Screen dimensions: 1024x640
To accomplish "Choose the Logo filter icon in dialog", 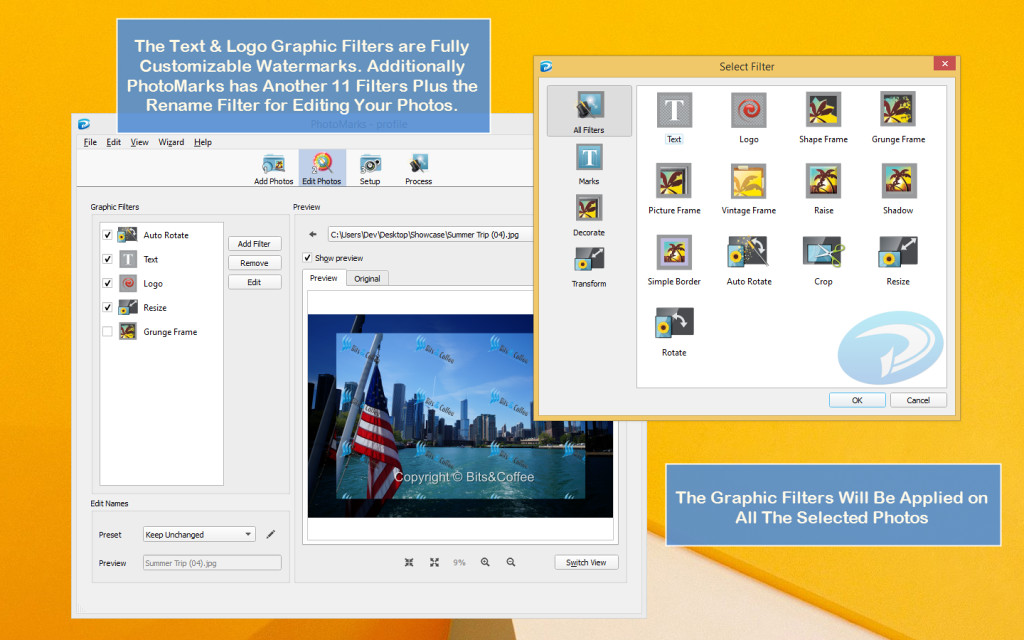I will pyautogui.click(x=748, y=118).
